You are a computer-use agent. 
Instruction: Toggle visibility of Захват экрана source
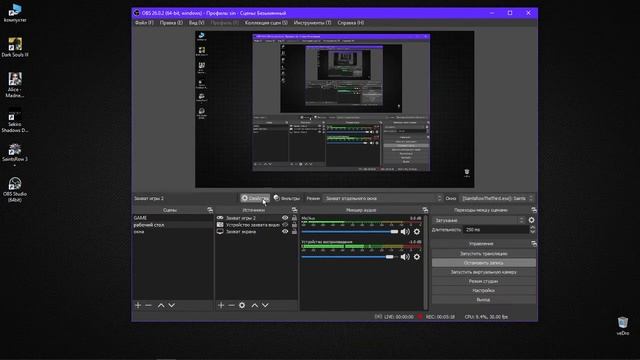tap(285, 231)
